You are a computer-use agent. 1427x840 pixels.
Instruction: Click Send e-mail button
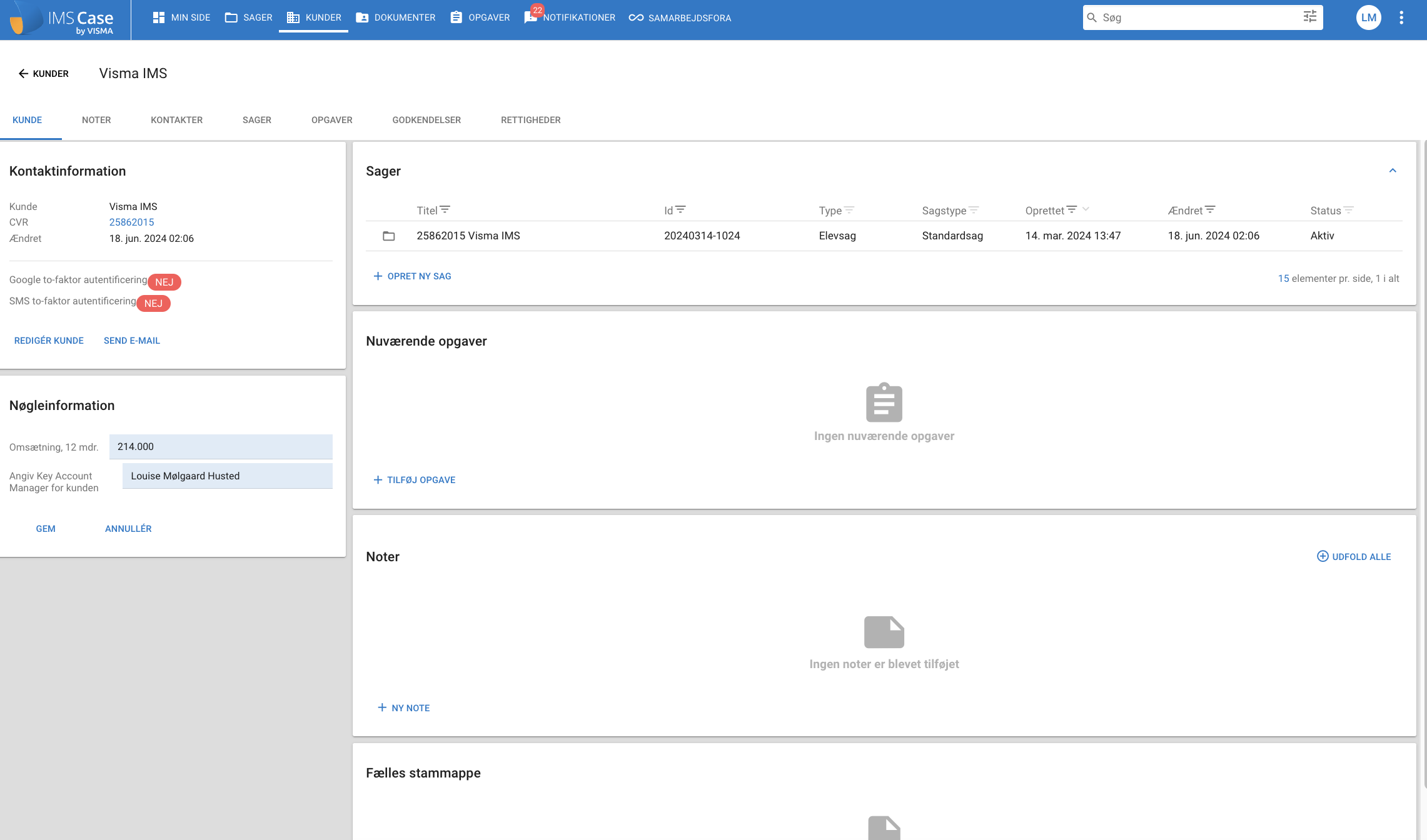click(132, 341)
